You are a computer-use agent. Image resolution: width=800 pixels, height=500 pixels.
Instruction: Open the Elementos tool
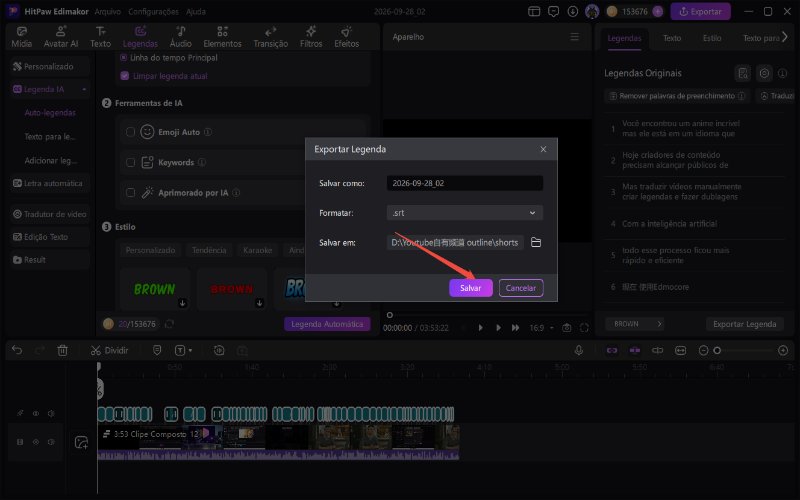pos(222,37)
